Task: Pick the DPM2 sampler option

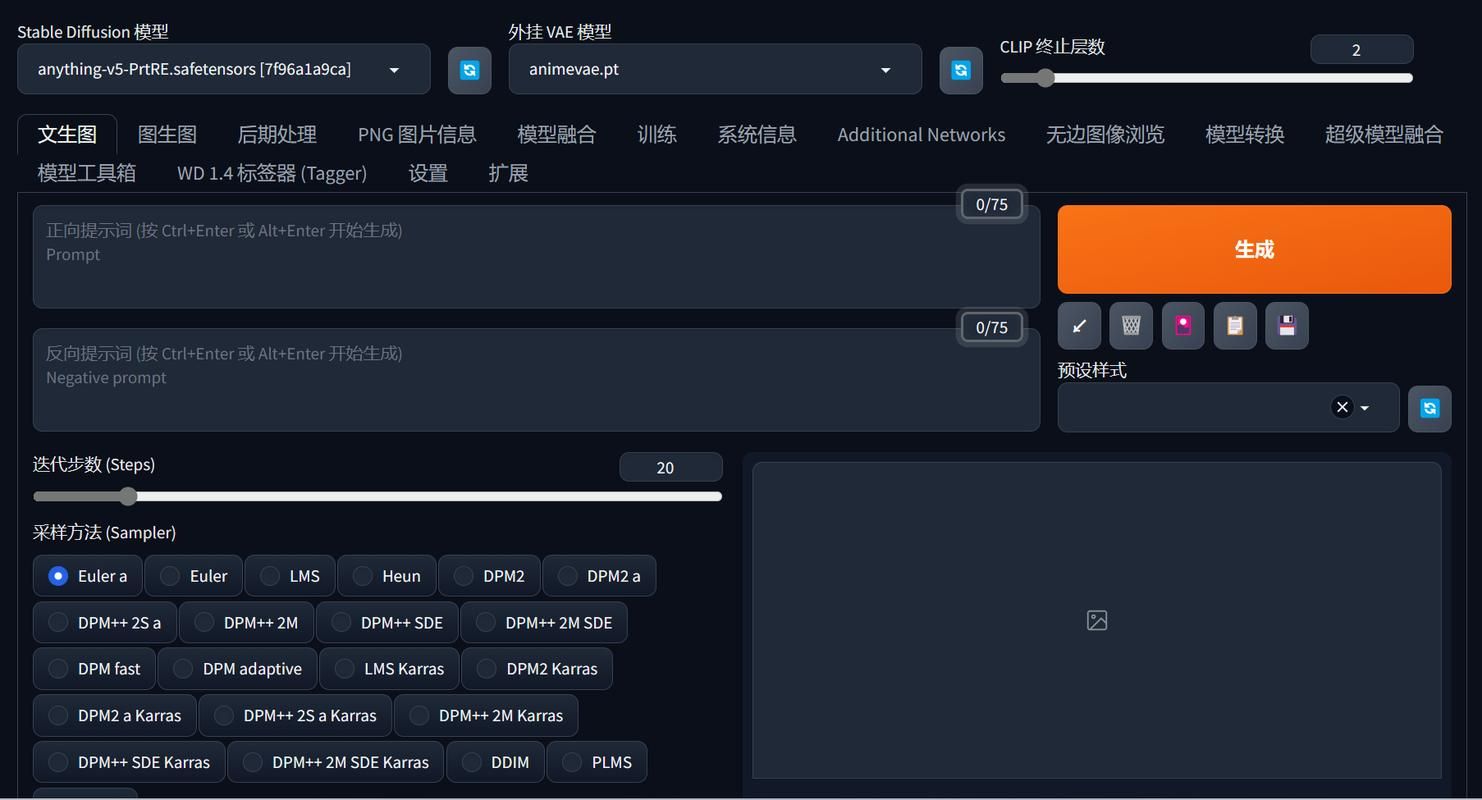Action: coord(489,576)
